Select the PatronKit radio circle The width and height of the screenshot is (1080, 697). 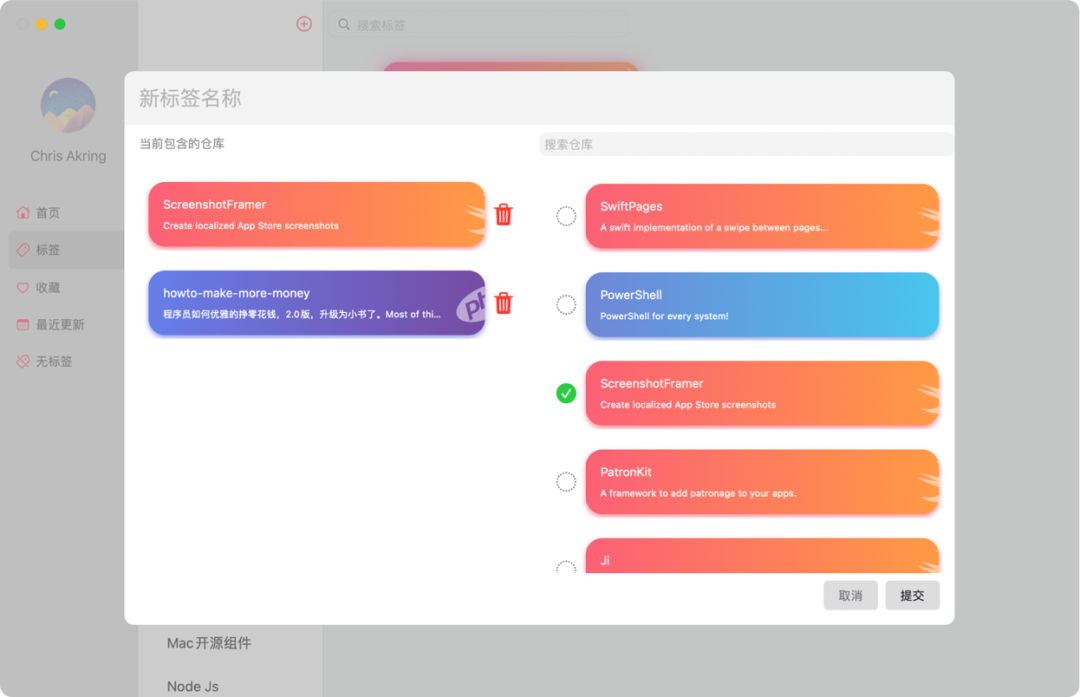[x=566, y=481]
